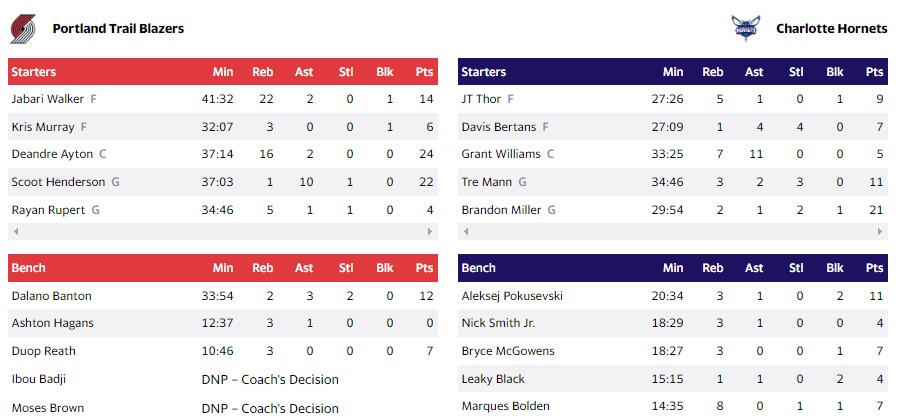Click Grant Williams player name

point(501,155)
